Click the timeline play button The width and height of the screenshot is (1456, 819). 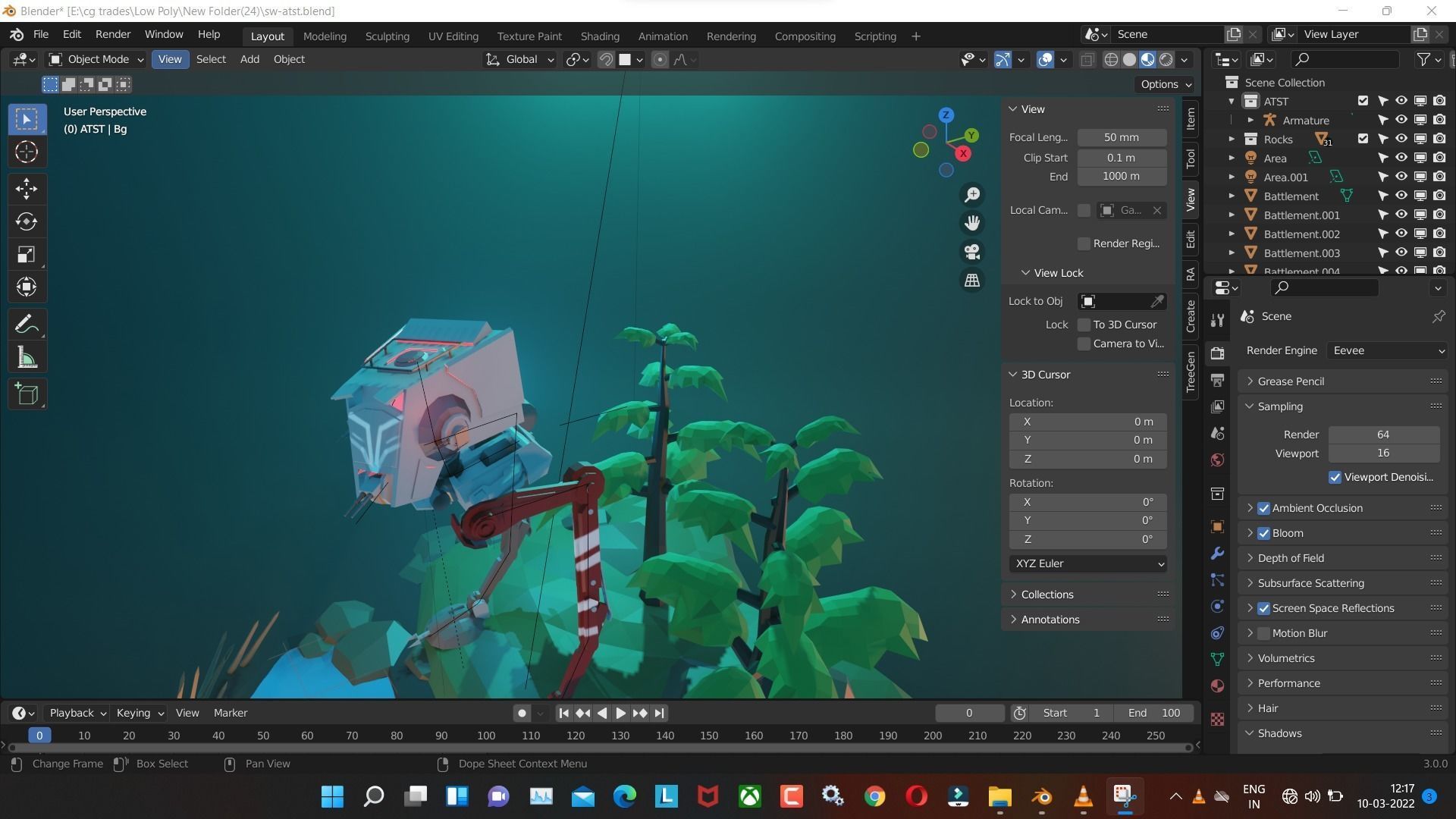coord(620,713)
